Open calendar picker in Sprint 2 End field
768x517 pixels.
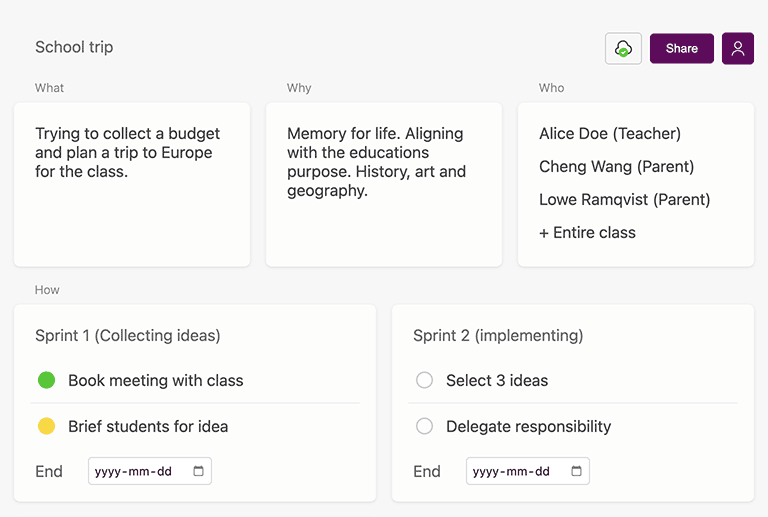coord(576,471)
